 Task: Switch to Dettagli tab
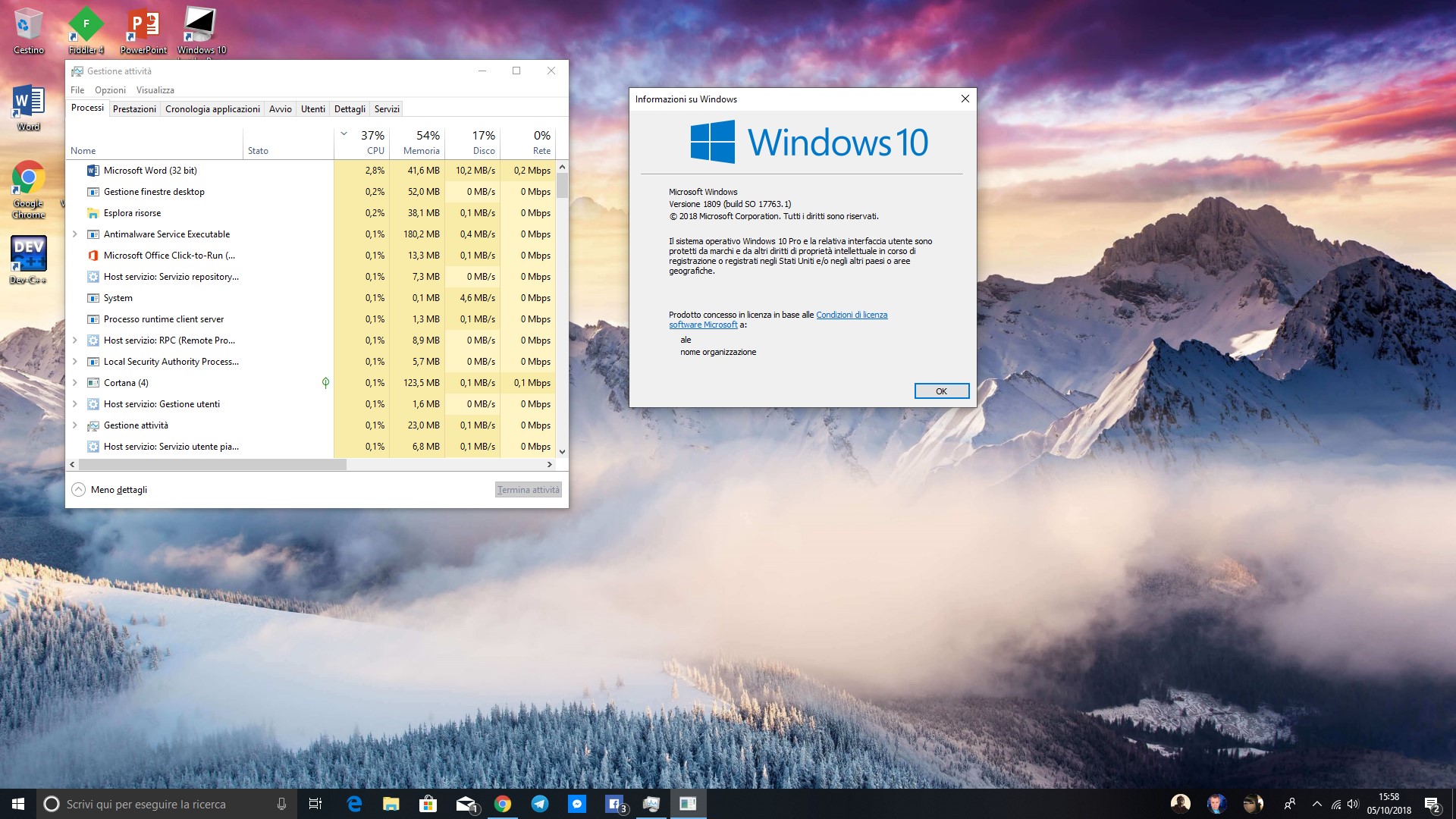point(350,109)
